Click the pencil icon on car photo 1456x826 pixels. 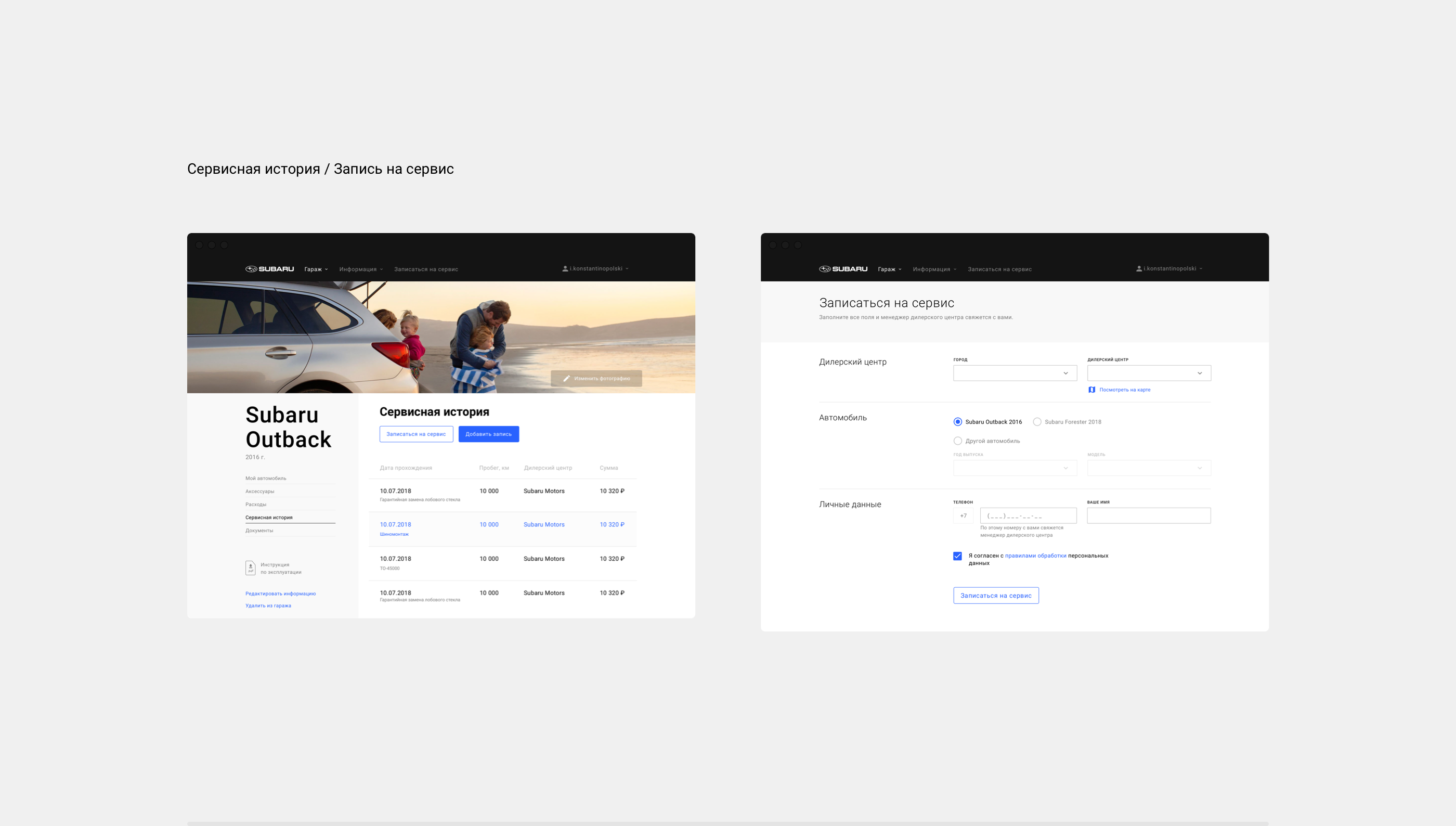(x=566, y=378)
